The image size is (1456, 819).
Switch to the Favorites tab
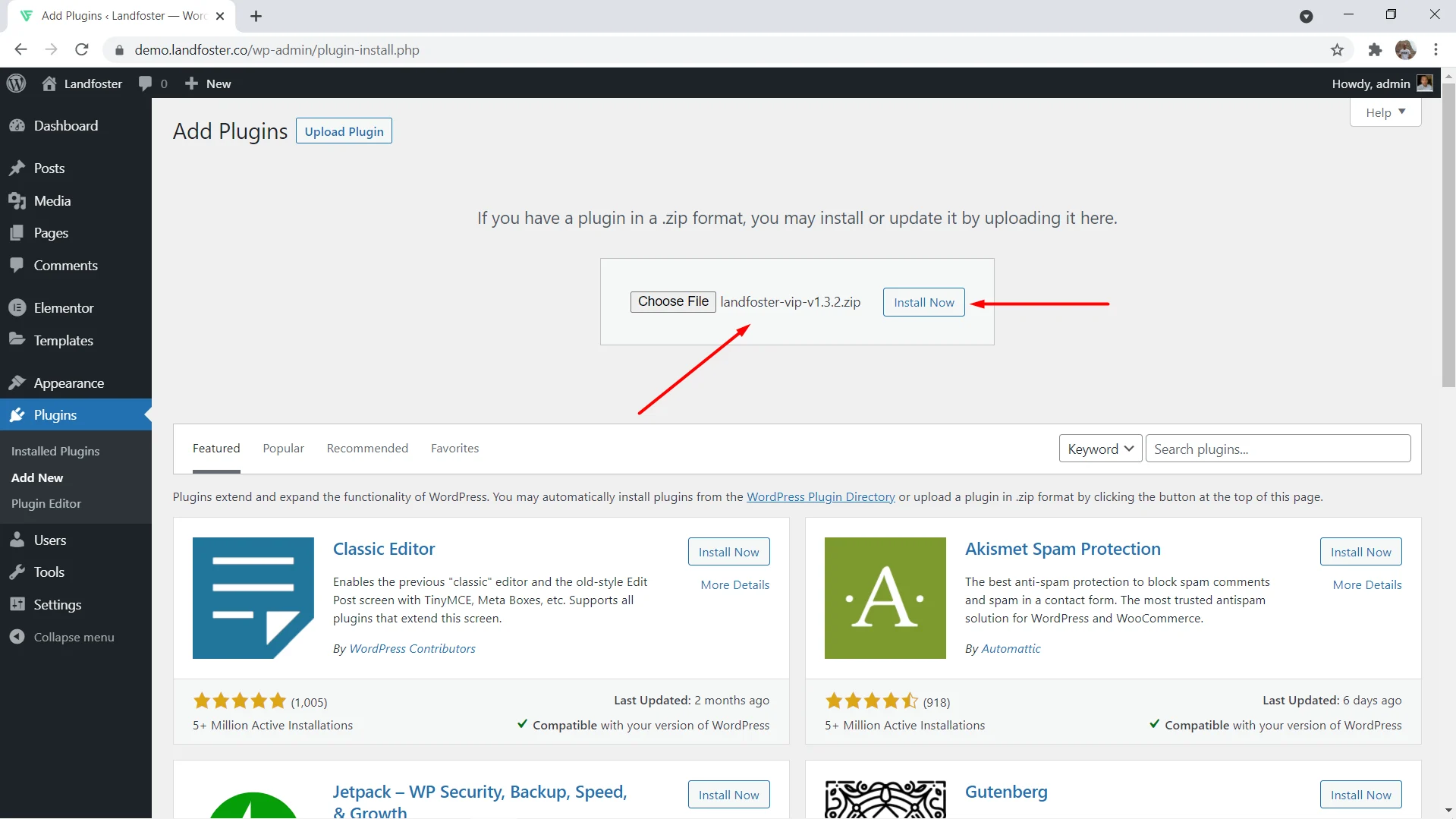click(x=454, y=449)
